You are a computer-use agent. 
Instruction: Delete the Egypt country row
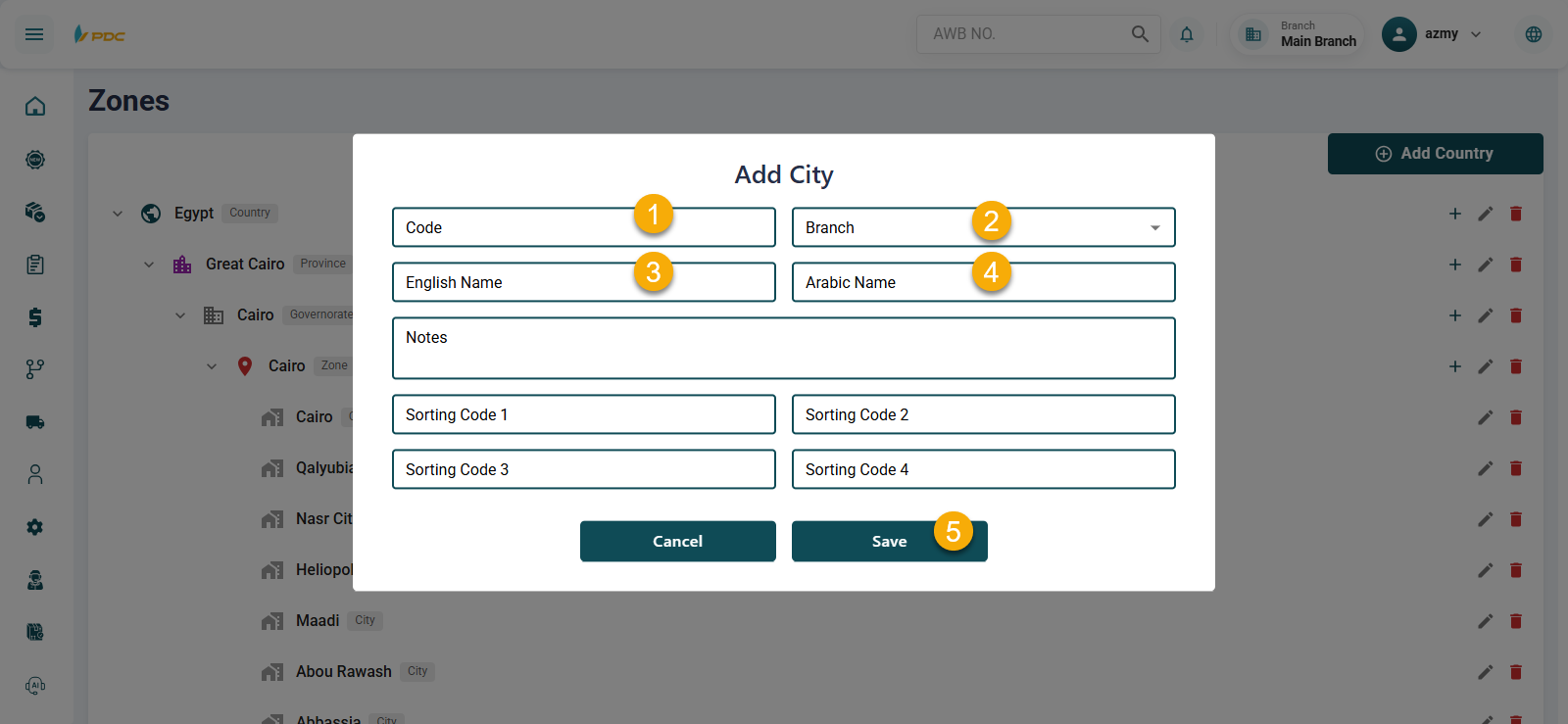[x=1515, y=214]
